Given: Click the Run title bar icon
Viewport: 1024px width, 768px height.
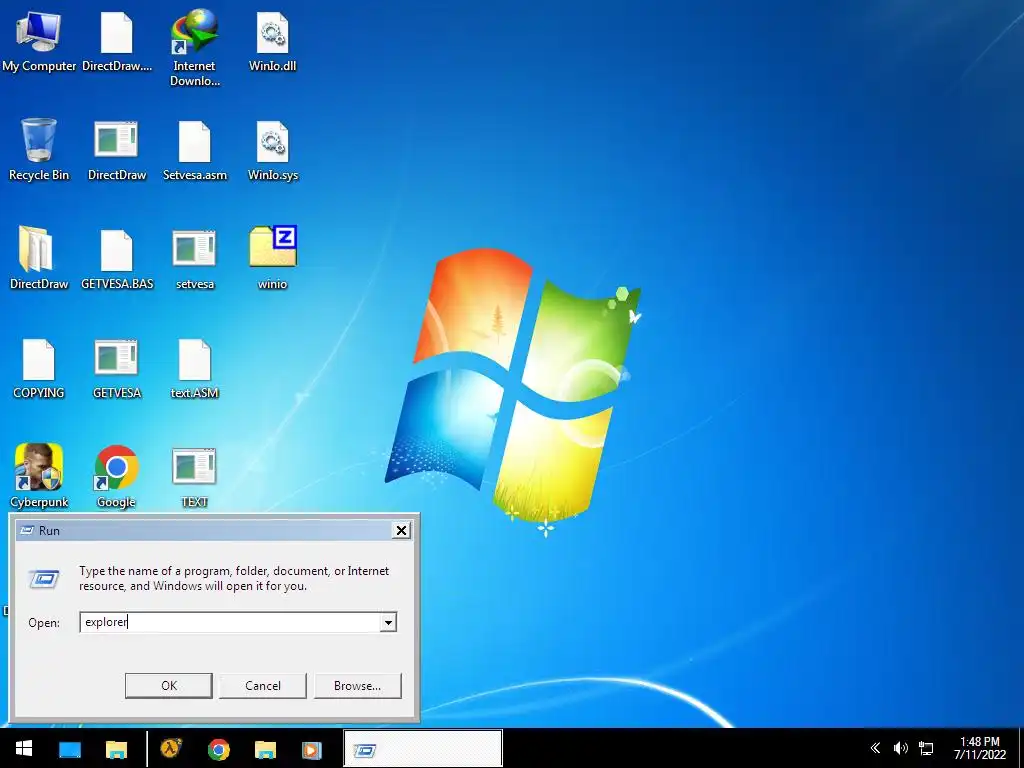Looking at the screenshot, I should click(27, 530).
